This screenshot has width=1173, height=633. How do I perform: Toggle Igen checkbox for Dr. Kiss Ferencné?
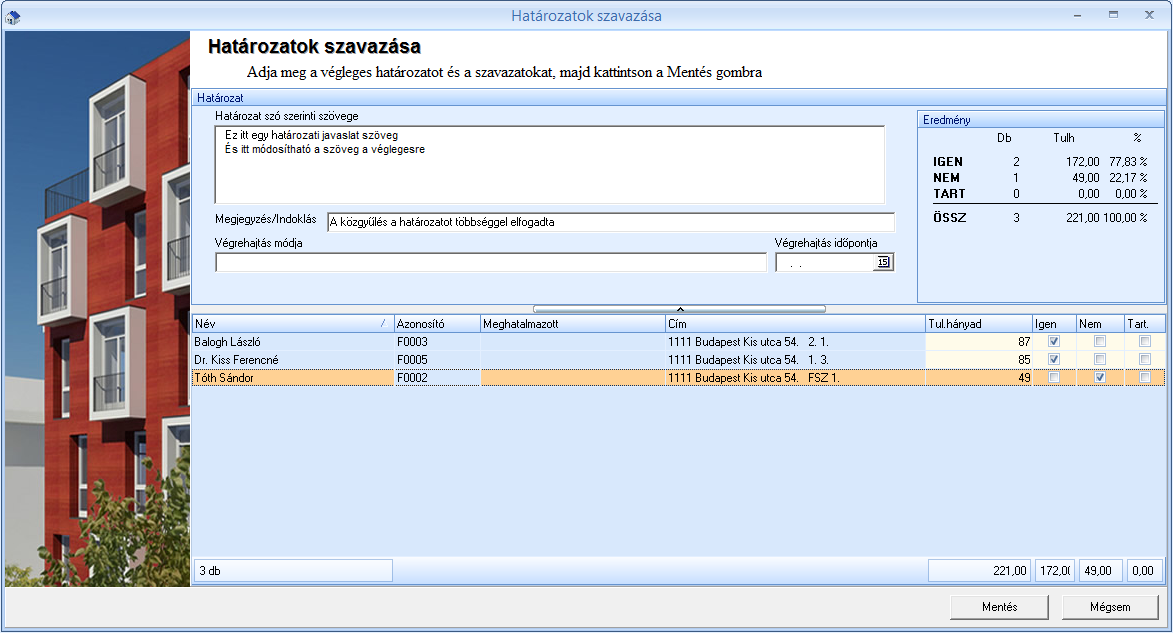[x=1054, y=359]
